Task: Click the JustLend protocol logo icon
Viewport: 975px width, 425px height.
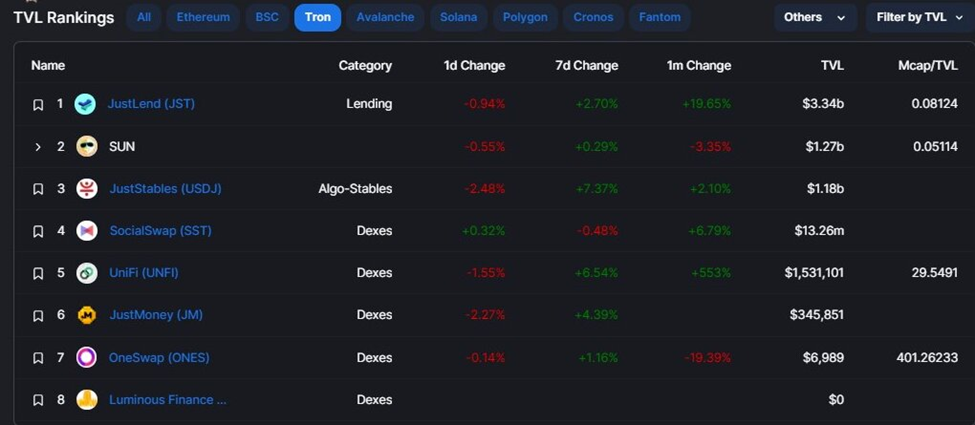Action: [86, 104]
